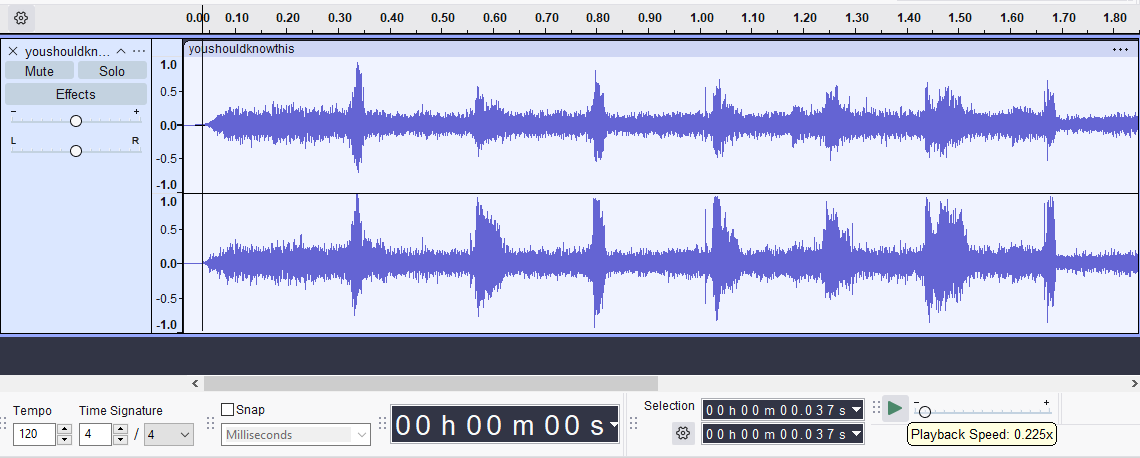Open the timeline options gear
Viewport: 1140px width, 458px height.
point(20,18)
